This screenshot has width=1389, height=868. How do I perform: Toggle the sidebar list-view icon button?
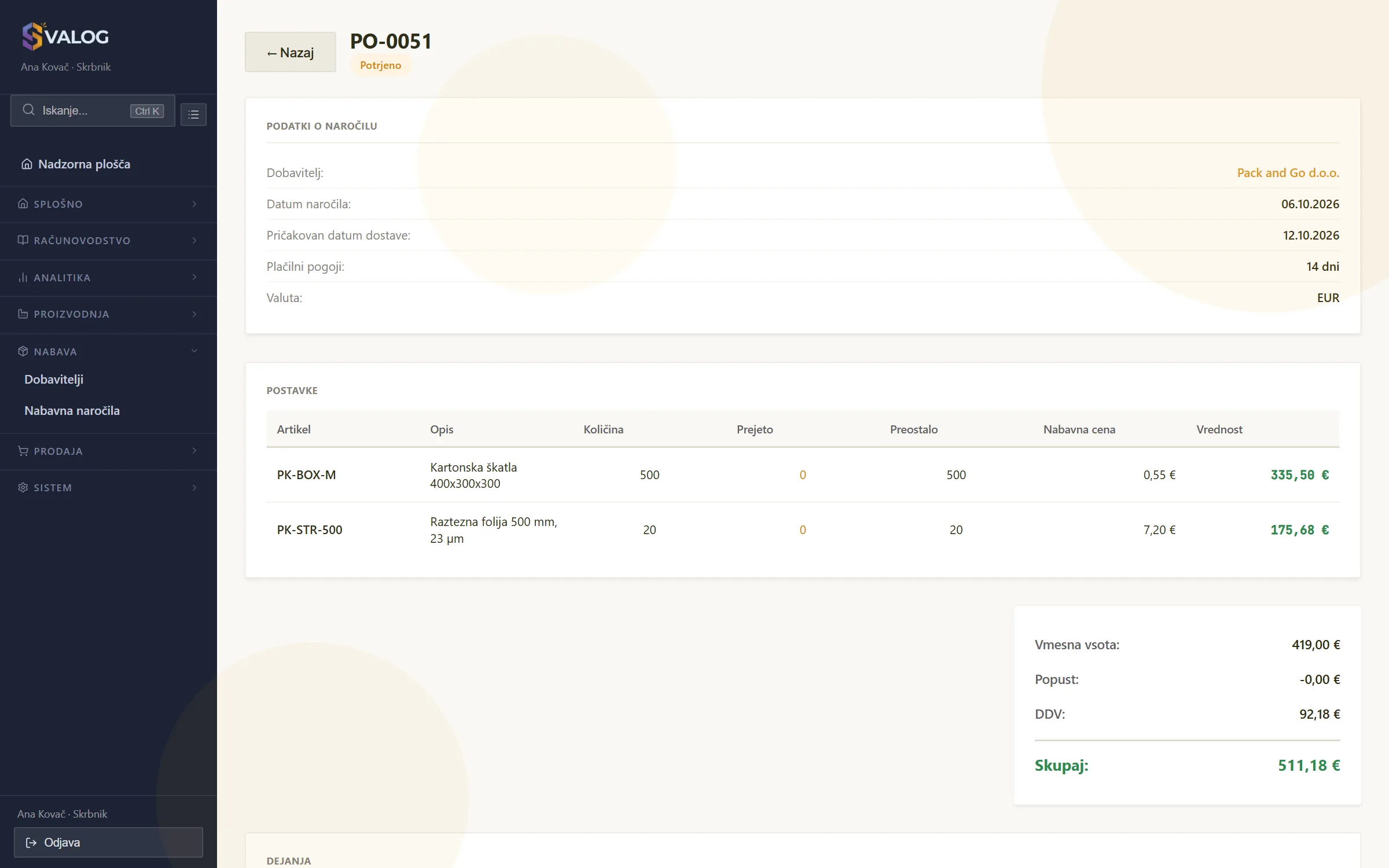193,115
